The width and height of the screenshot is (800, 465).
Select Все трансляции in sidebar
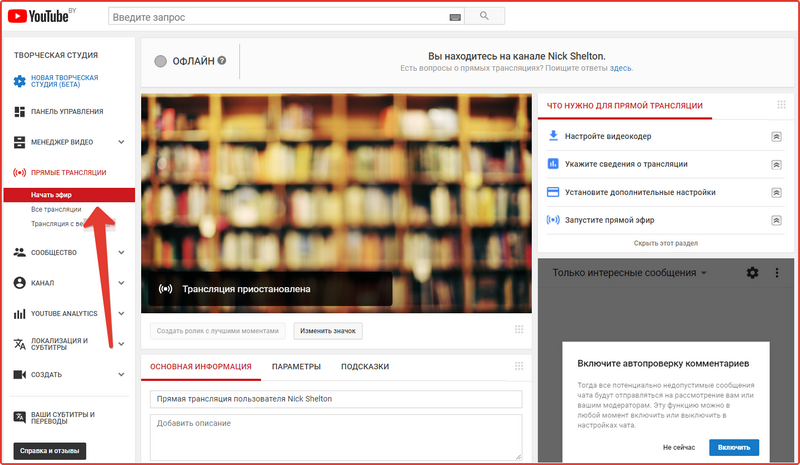(56, 209)
